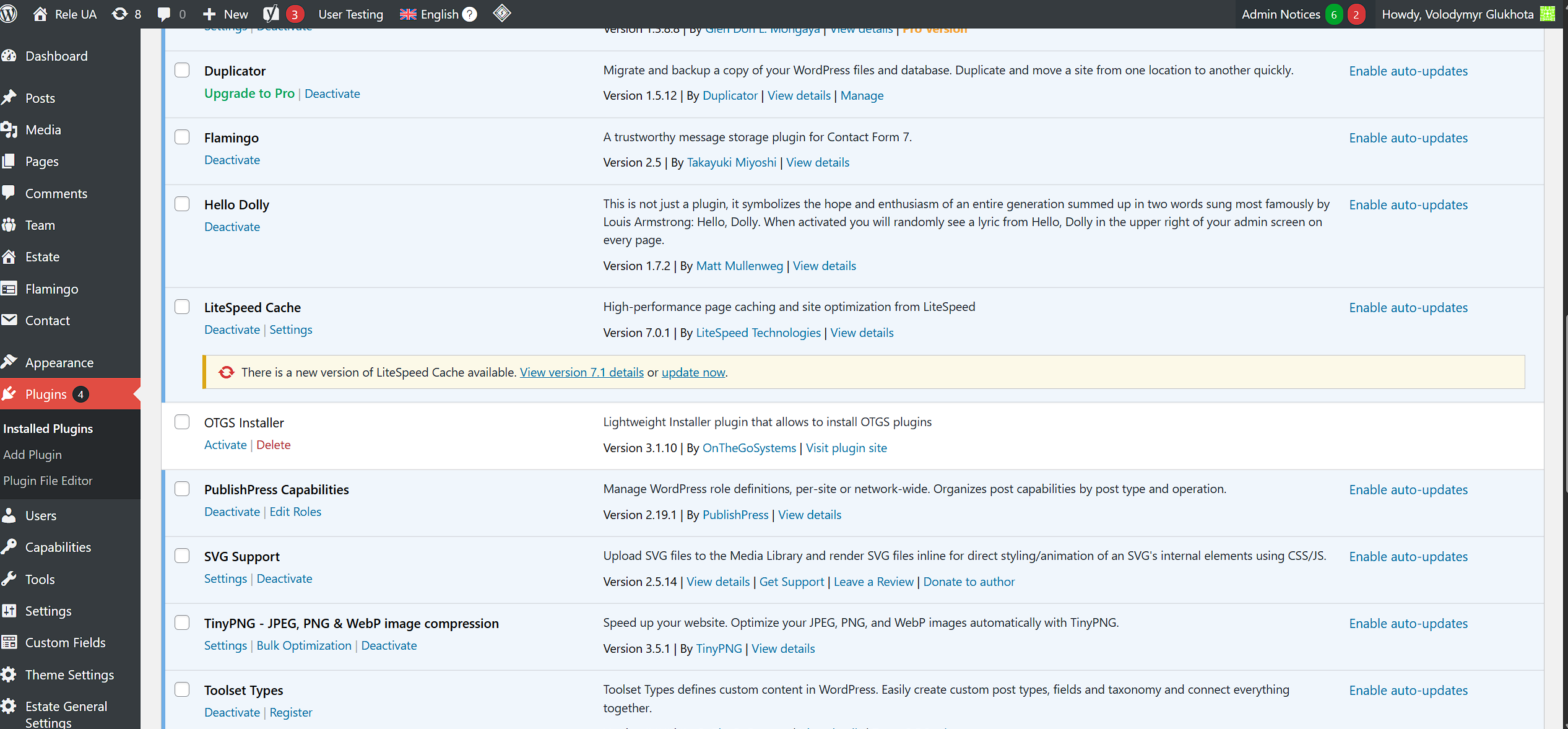1568x729 pixels.
Task: Click the Theme Settings gear icon
Action: (x=9, y=674)
